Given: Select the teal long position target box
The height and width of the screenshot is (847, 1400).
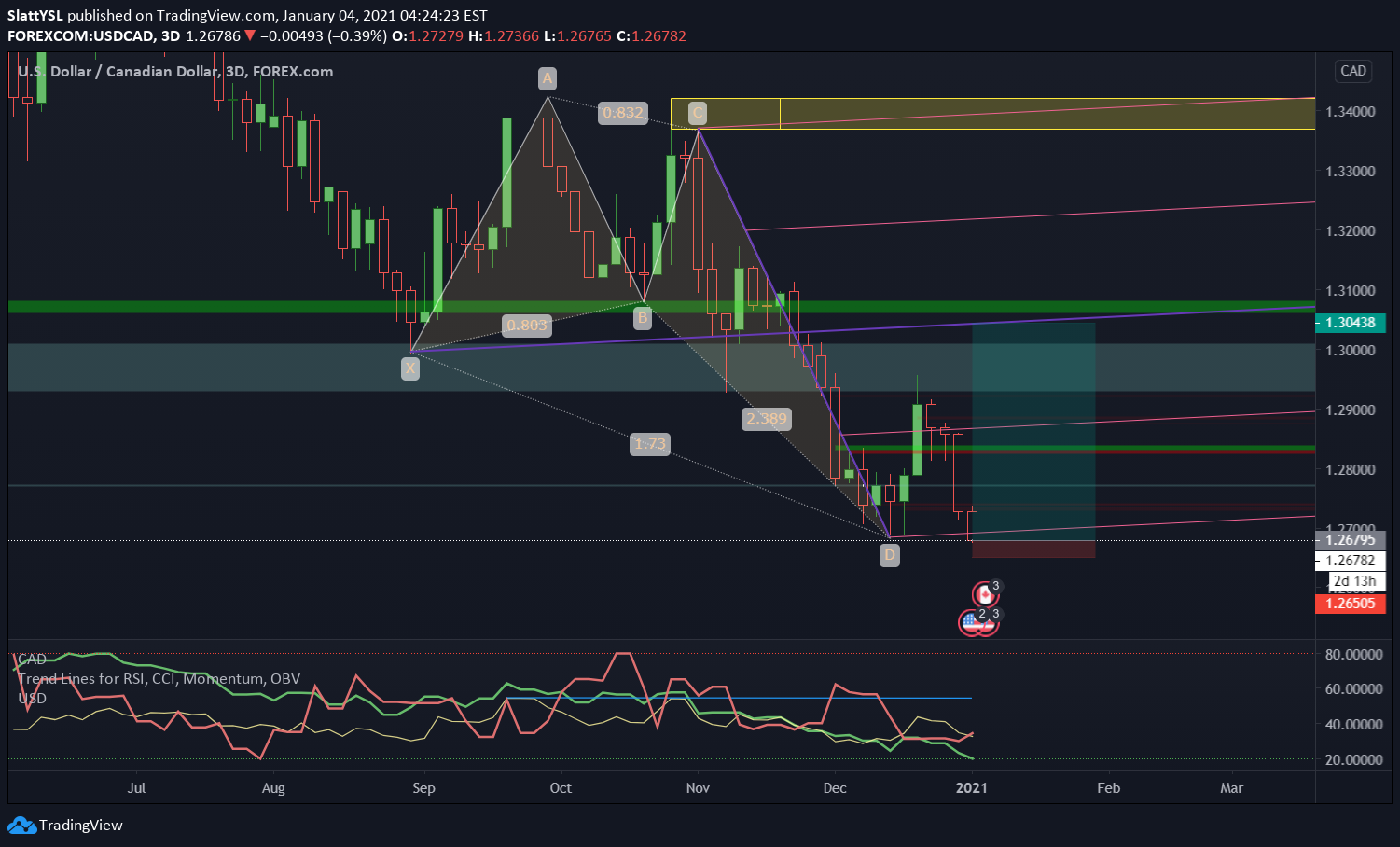Looking at the screenshot, I should [1033, 431].
